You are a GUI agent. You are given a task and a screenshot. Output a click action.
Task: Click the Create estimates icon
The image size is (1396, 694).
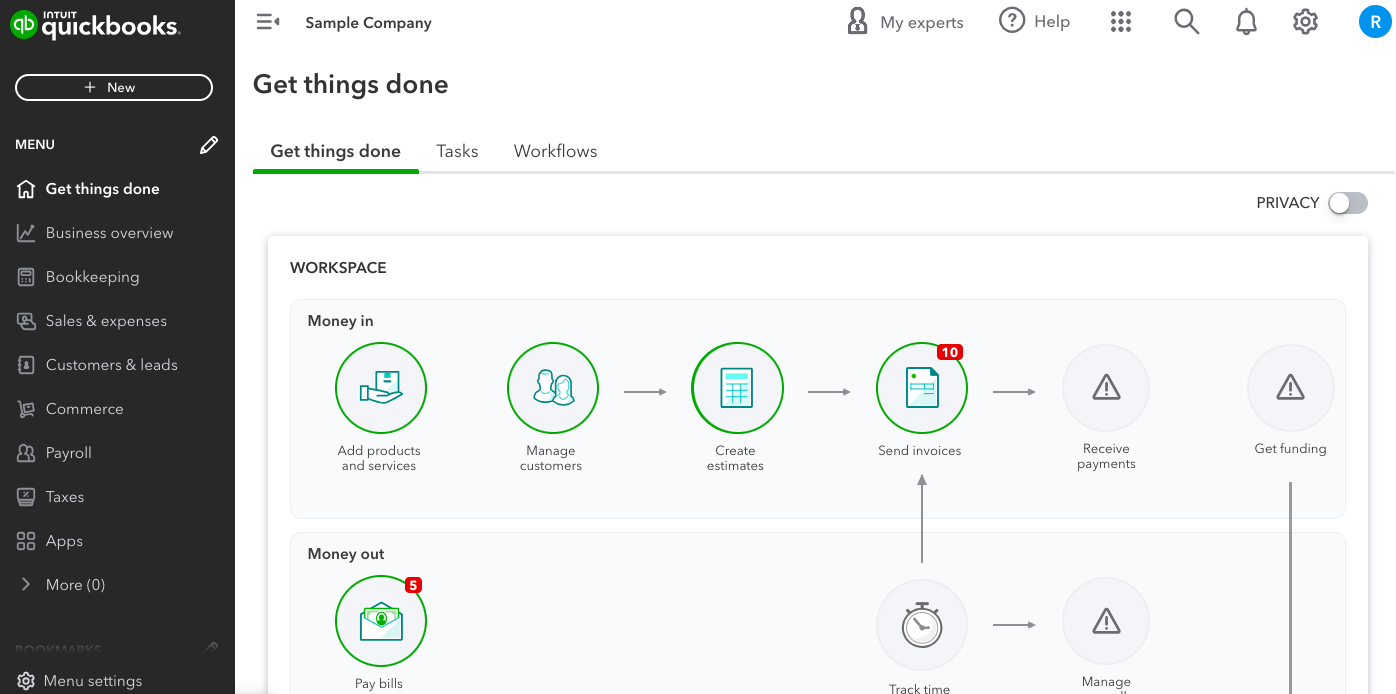coord(737,388)
